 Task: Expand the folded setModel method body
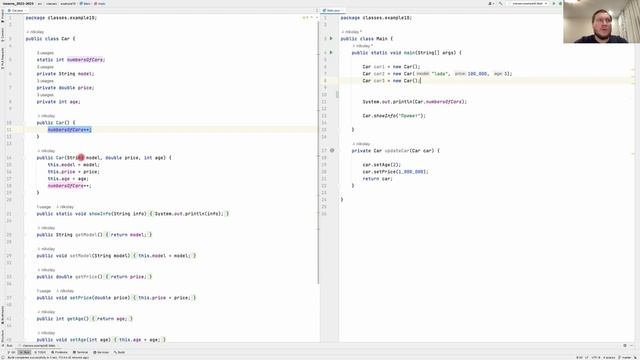[164, 256]
